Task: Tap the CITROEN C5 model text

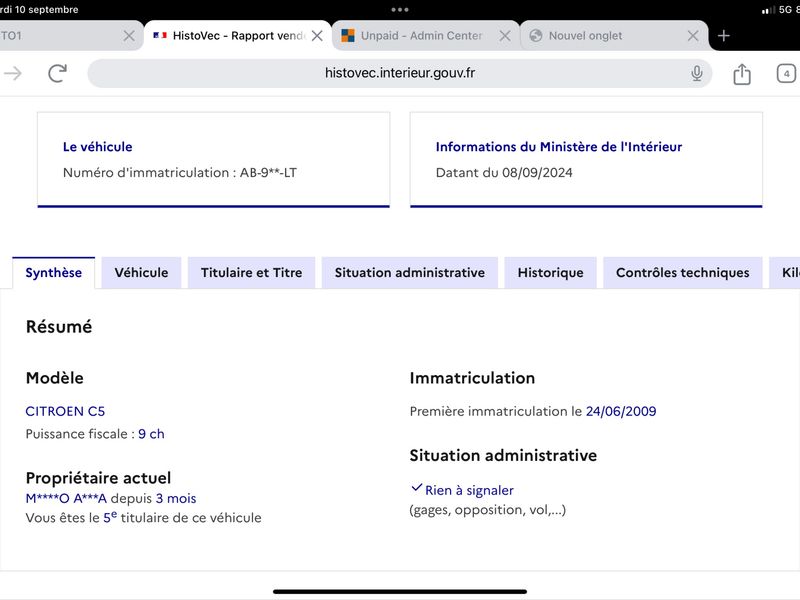Action: [x=65, y=411]
